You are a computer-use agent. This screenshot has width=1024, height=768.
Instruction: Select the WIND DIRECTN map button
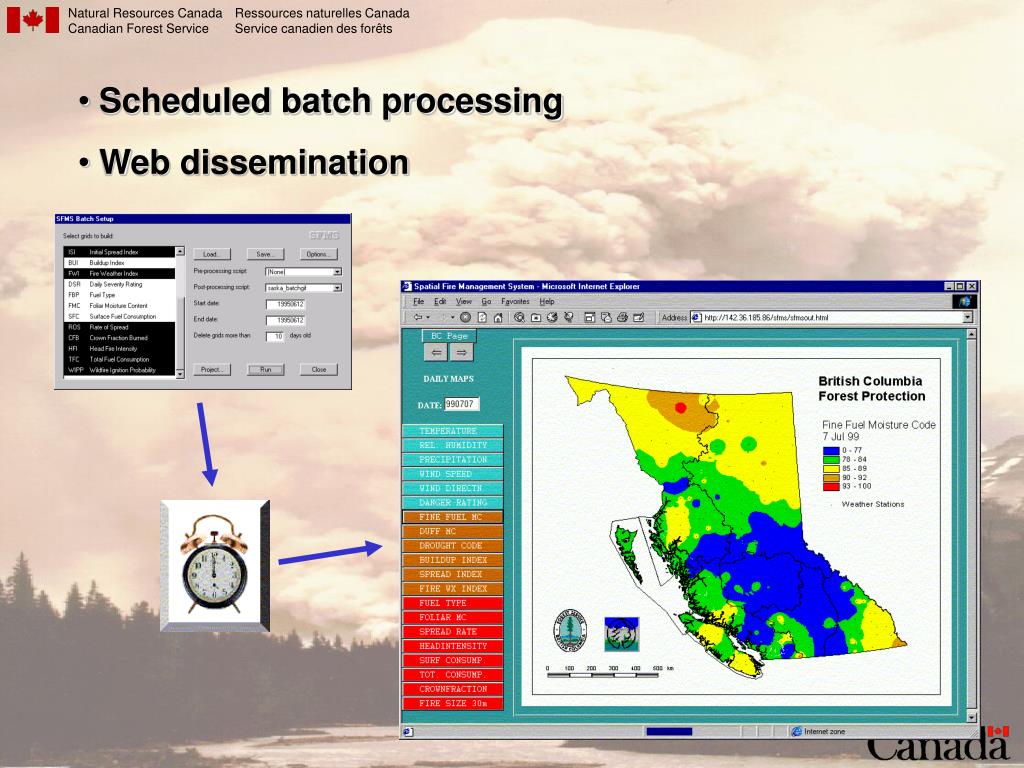point(453,488)
